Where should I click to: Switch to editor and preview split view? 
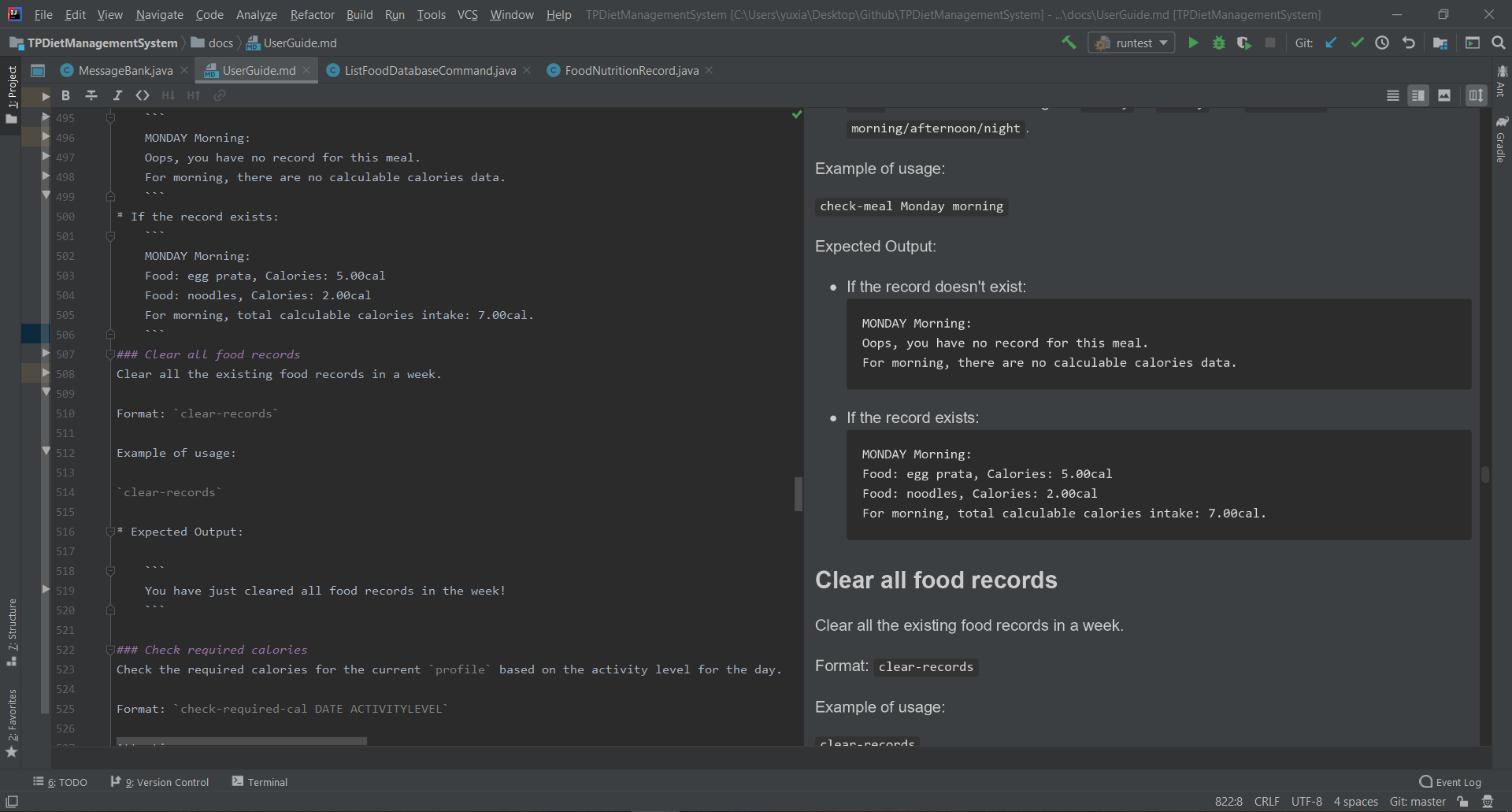[x=1418, y=95]
